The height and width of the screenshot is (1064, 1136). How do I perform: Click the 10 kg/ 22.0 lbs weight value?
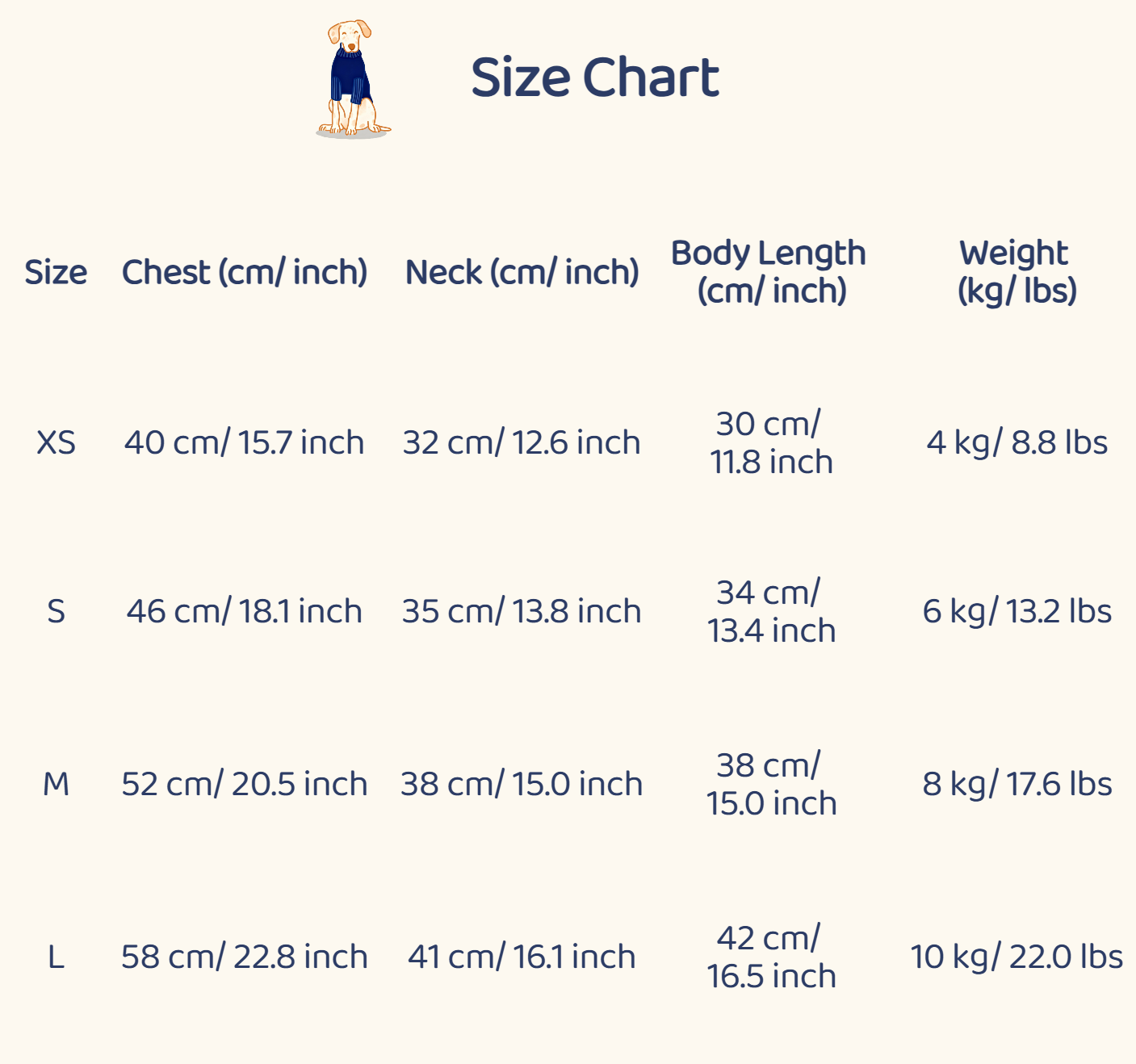pos(1017,957)
